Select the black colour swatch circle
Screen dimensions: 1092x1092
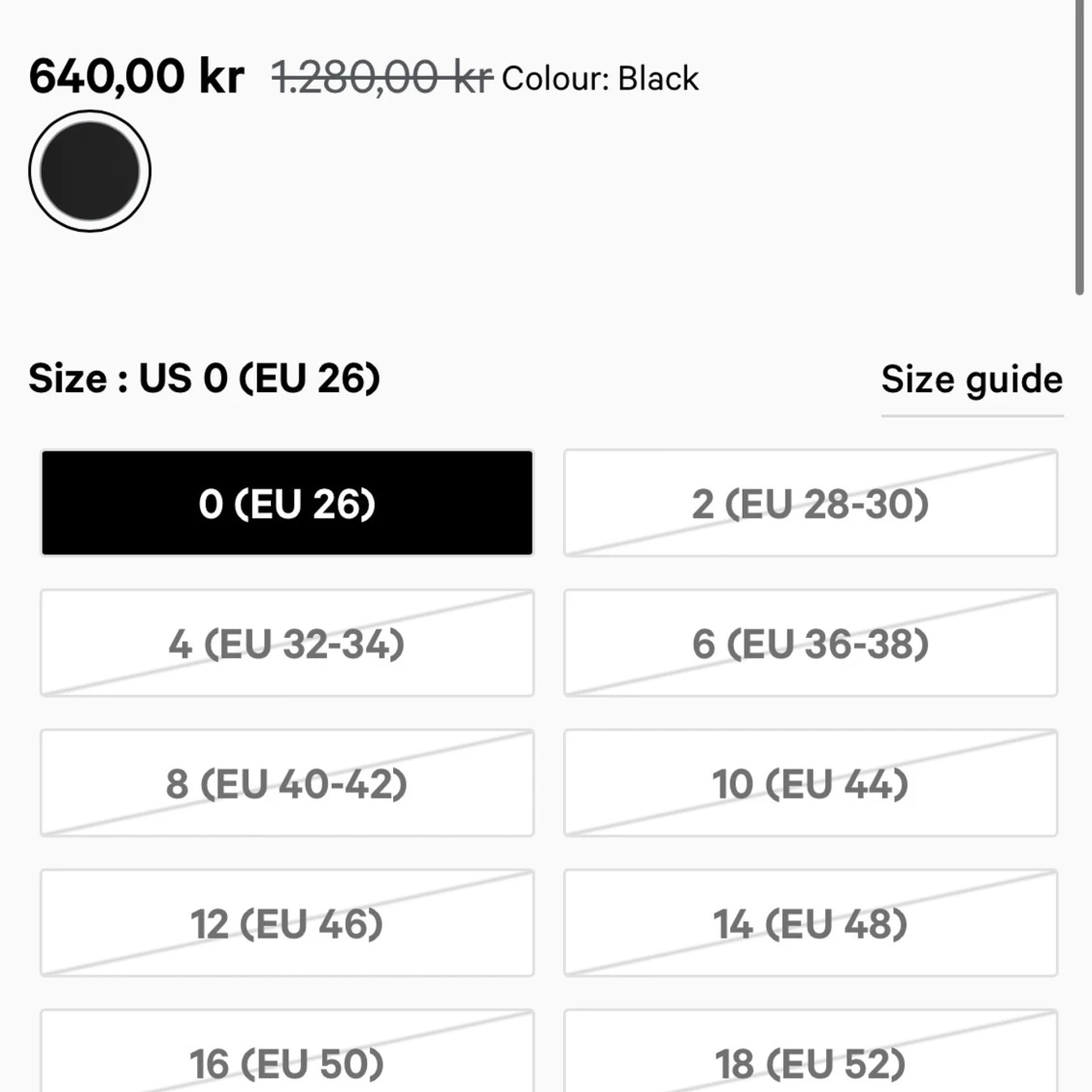tap(90, 171)
